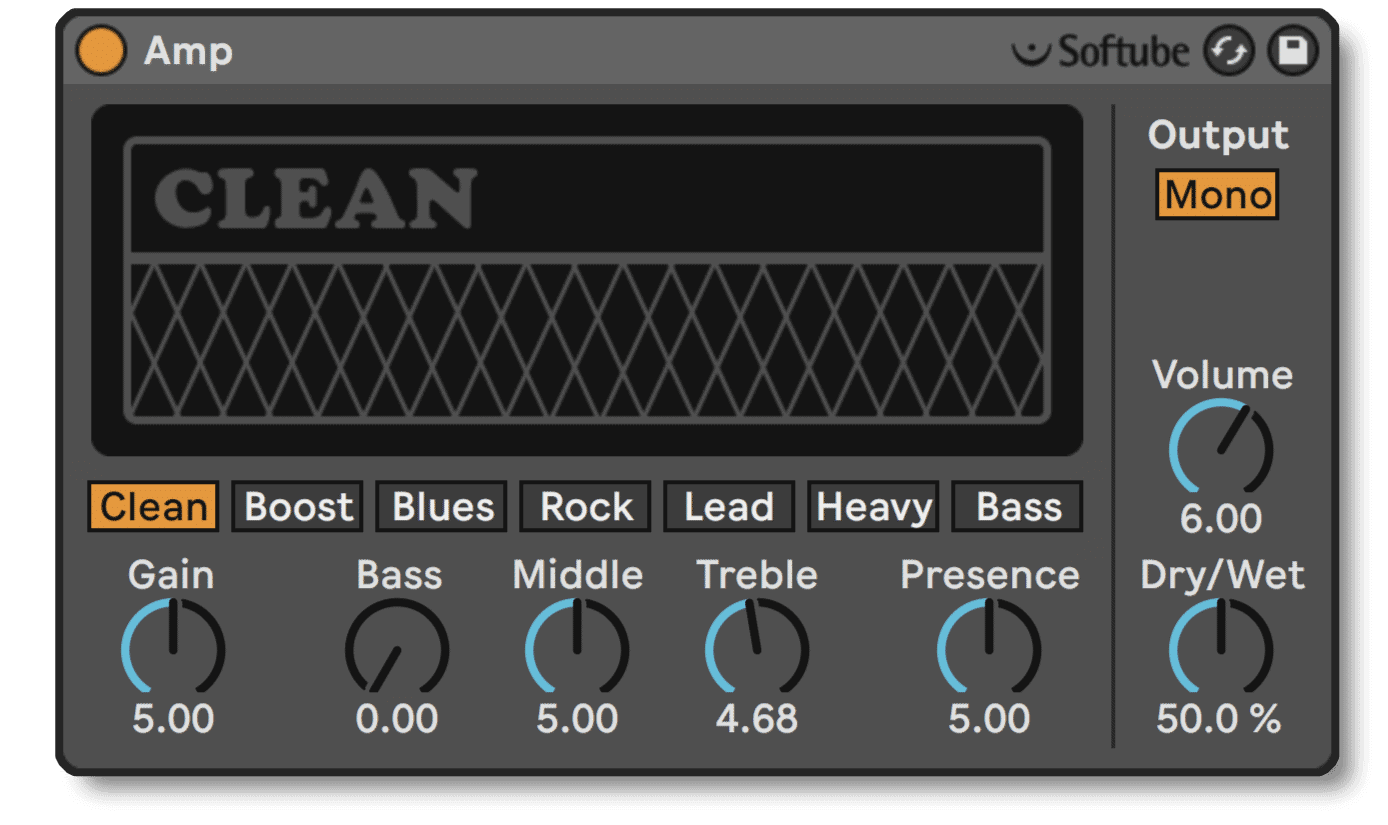1388x825 pixels.
Task: Choose the Rock amp model
Action: click(586, 507)
